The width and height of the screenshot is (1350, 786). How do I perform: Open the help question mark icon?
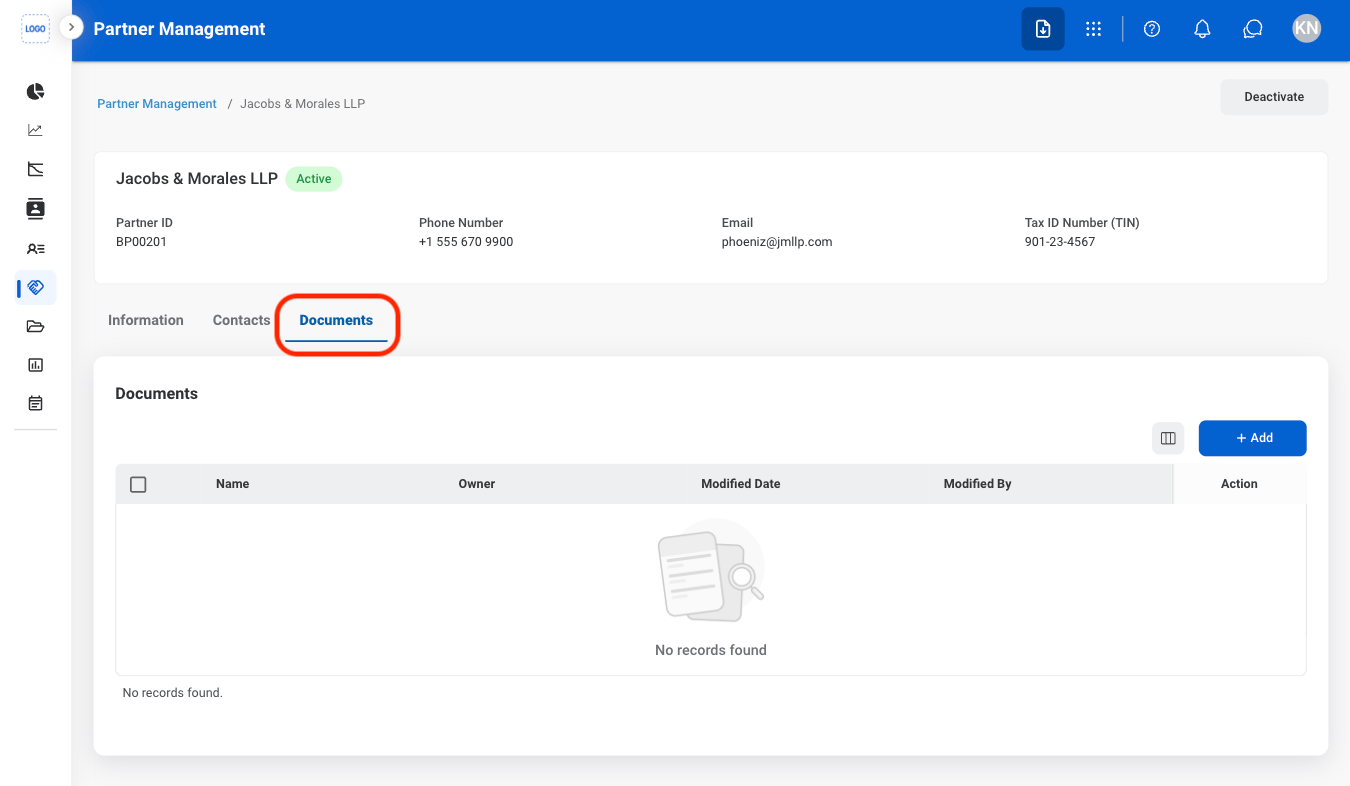click(x=1152, y=29)
